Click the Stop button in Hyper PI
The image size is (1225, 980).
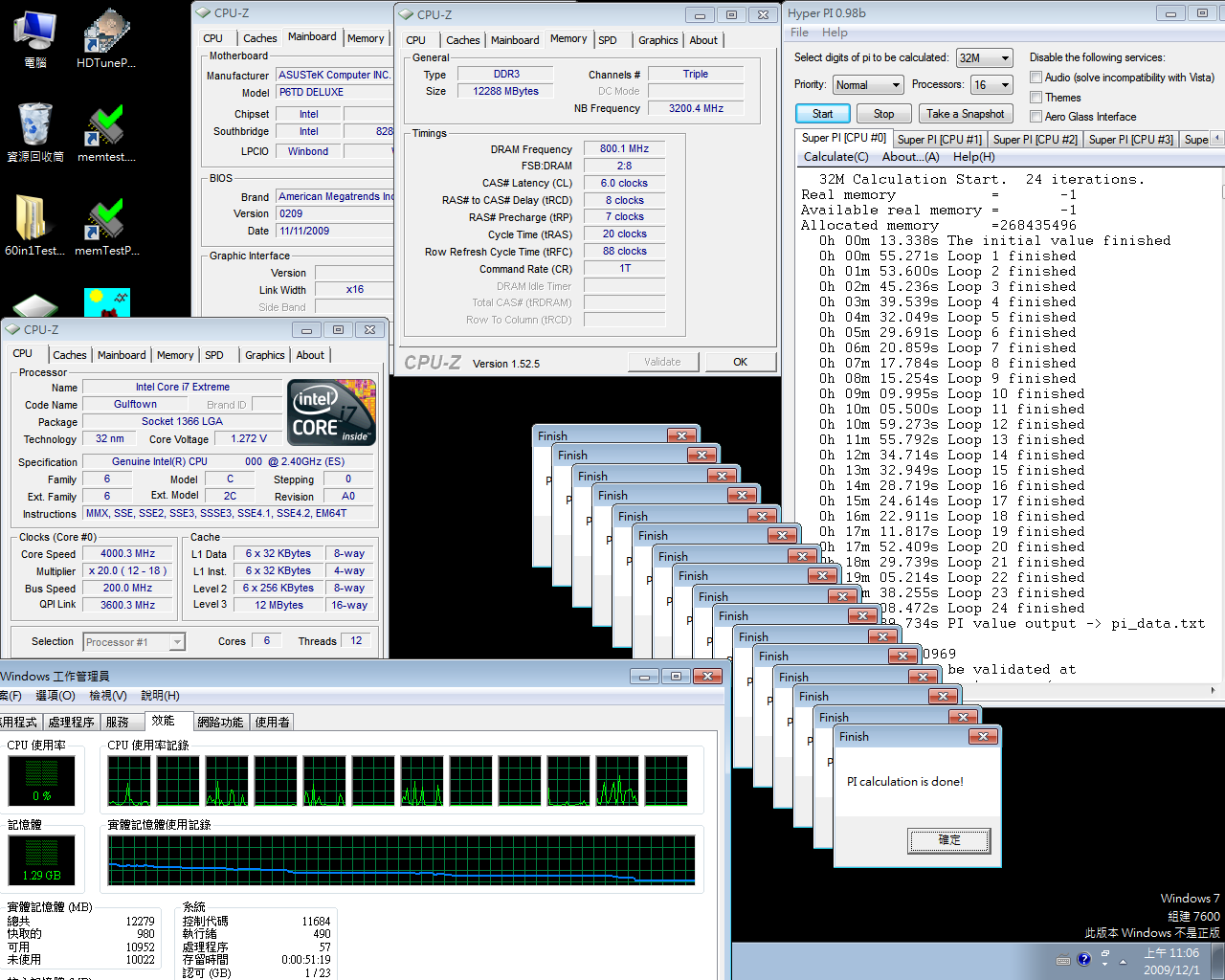coord(884,114)
